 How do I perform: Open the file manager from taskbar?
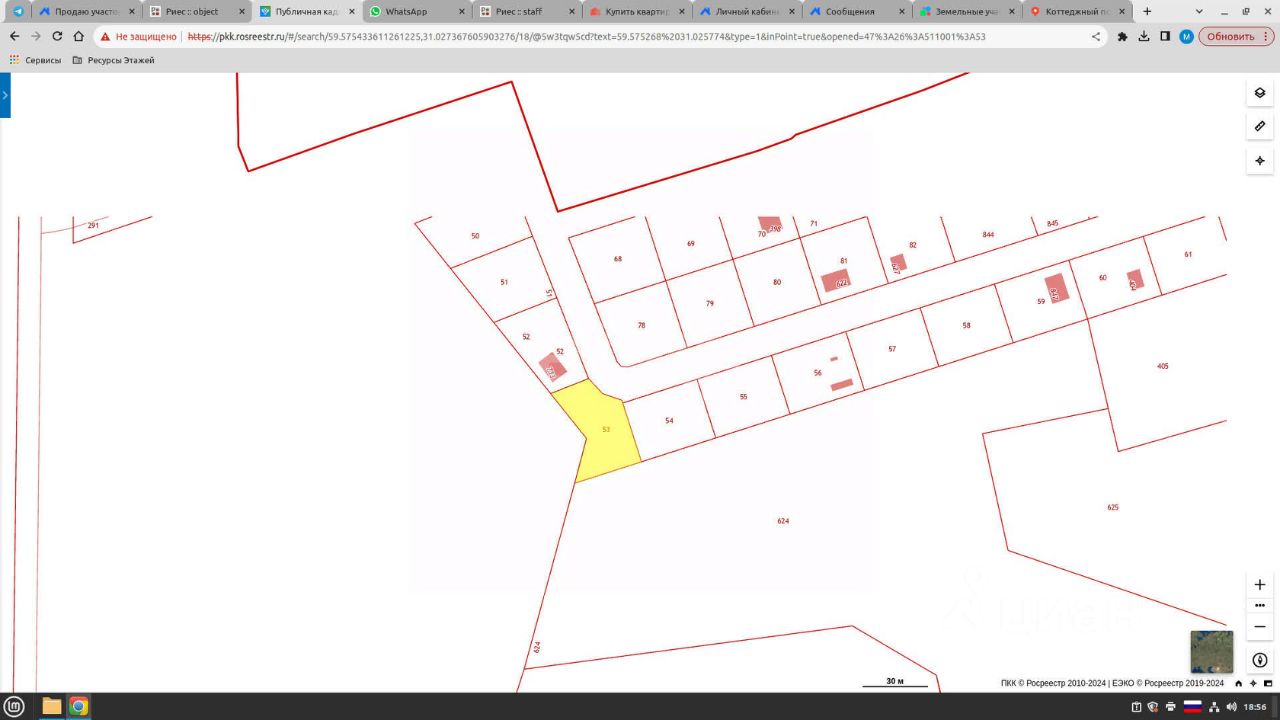pos(52,707)
